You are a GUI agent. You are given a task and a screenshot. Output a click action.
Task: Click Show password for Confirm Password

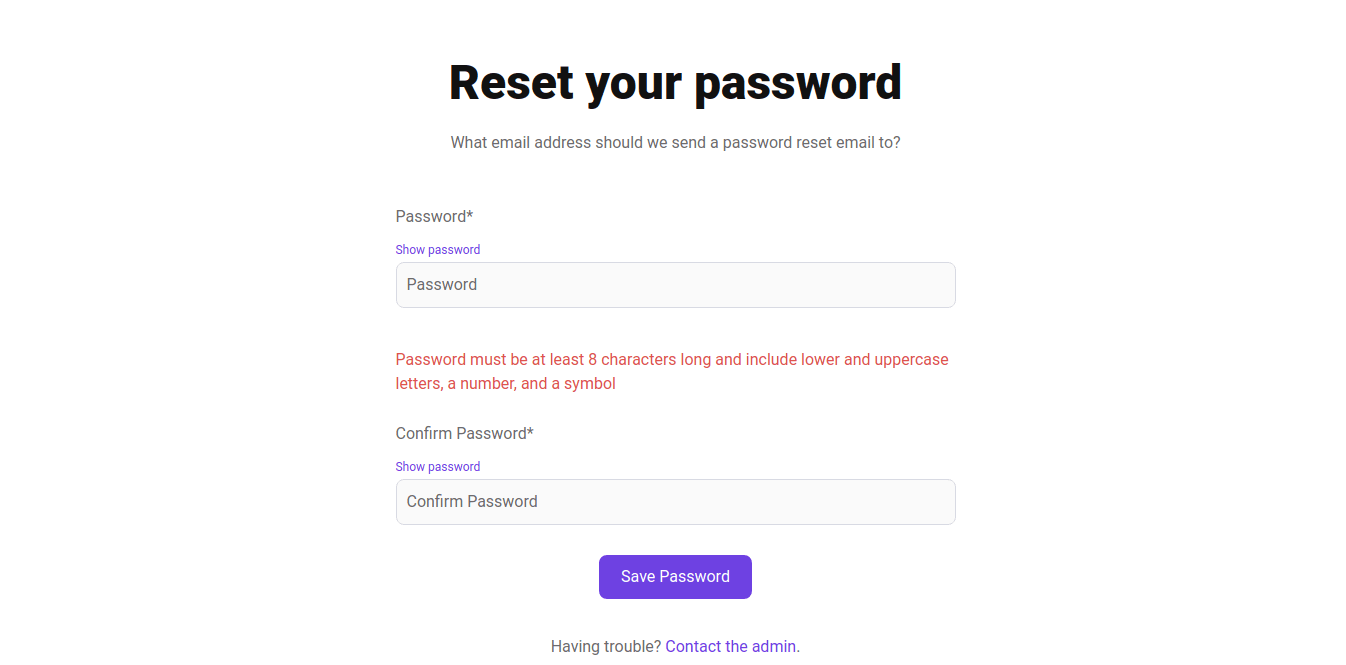tap(437, 466)
